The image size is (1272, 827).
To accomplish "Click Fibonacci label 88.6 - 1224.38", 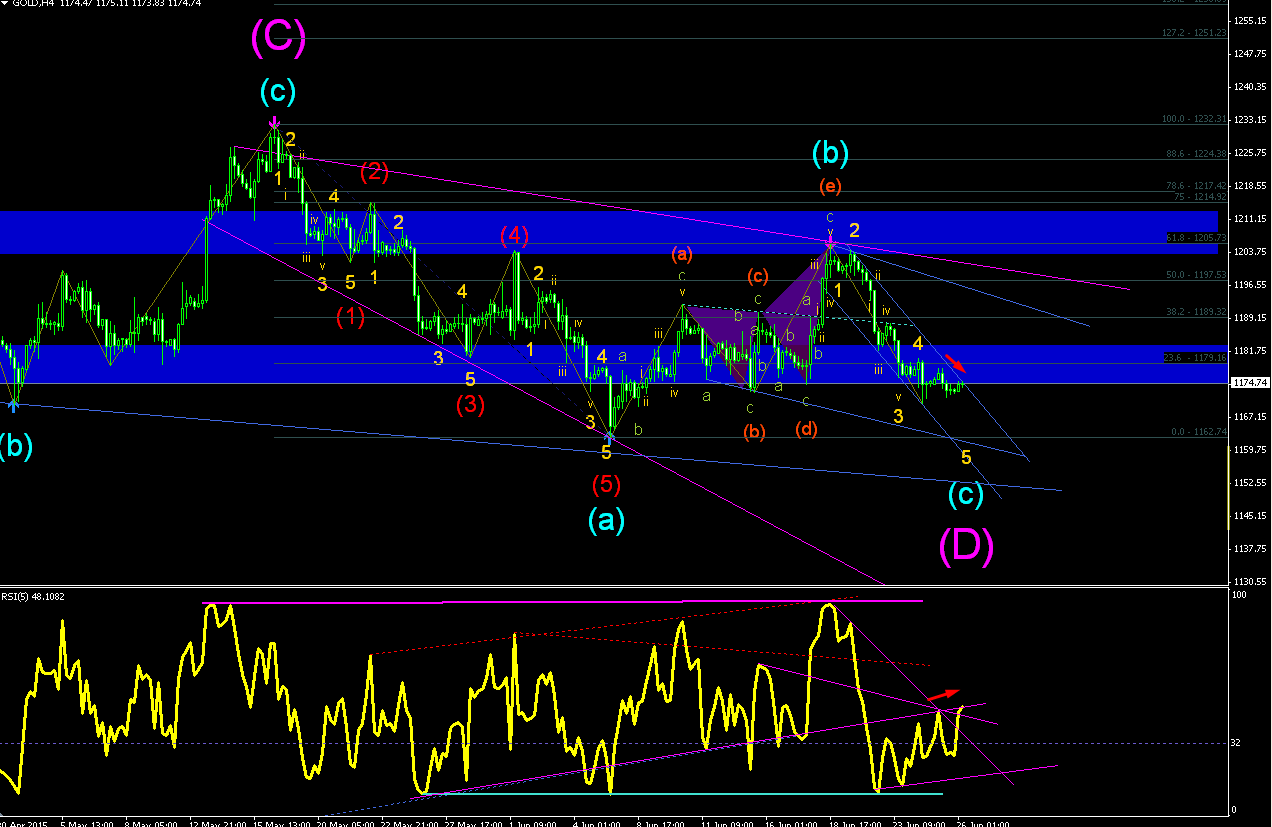I will 1197,154.
